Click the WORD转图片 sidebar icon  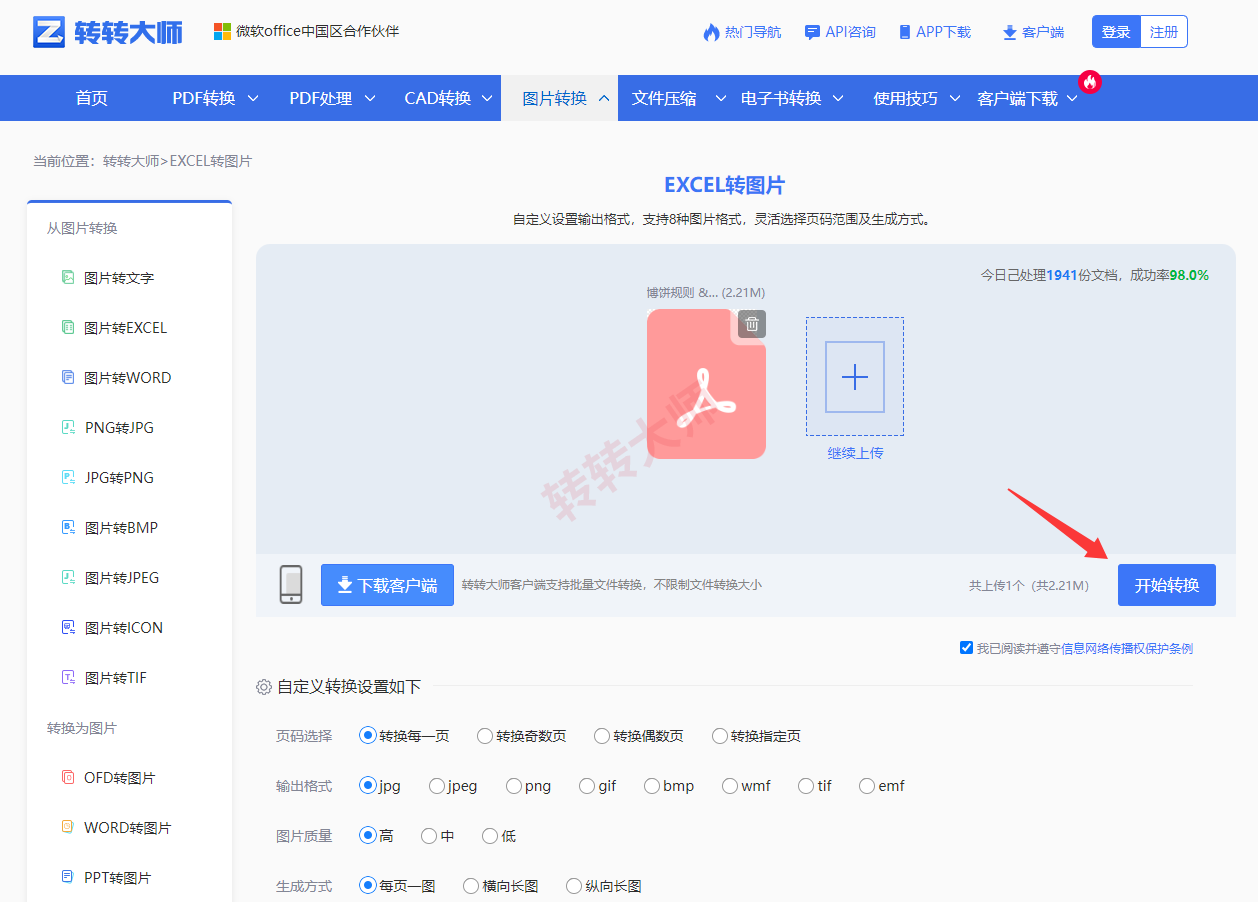pyautogui.click(x=68, y=827)
